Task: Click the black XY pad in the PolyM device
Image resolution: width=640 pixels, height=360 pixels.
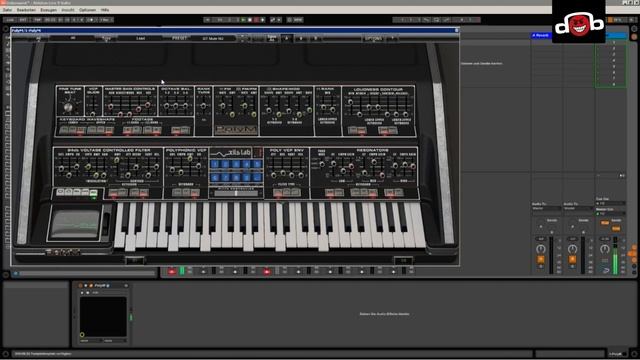Action: (103, 317)
